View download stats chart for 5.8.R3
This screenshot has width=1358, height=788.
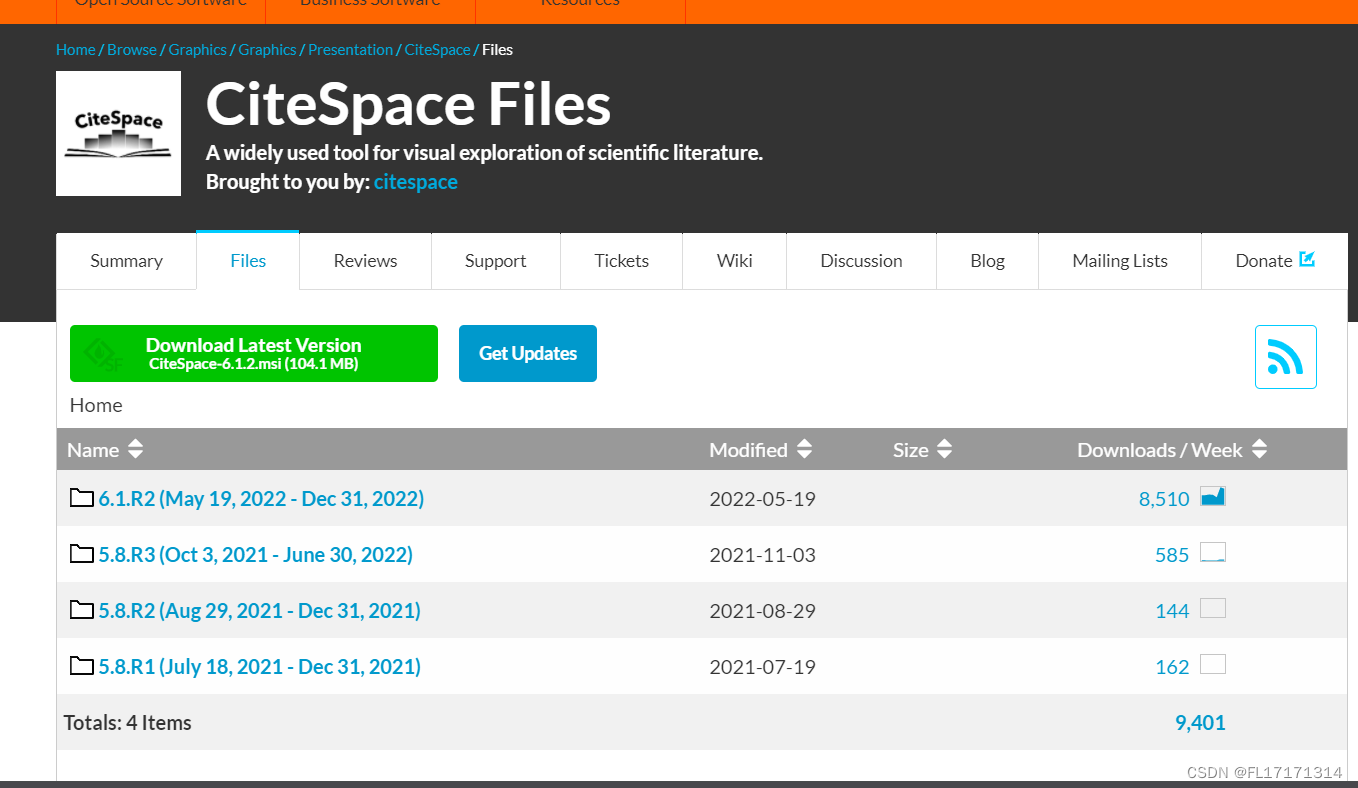[x=1213, y=552]
